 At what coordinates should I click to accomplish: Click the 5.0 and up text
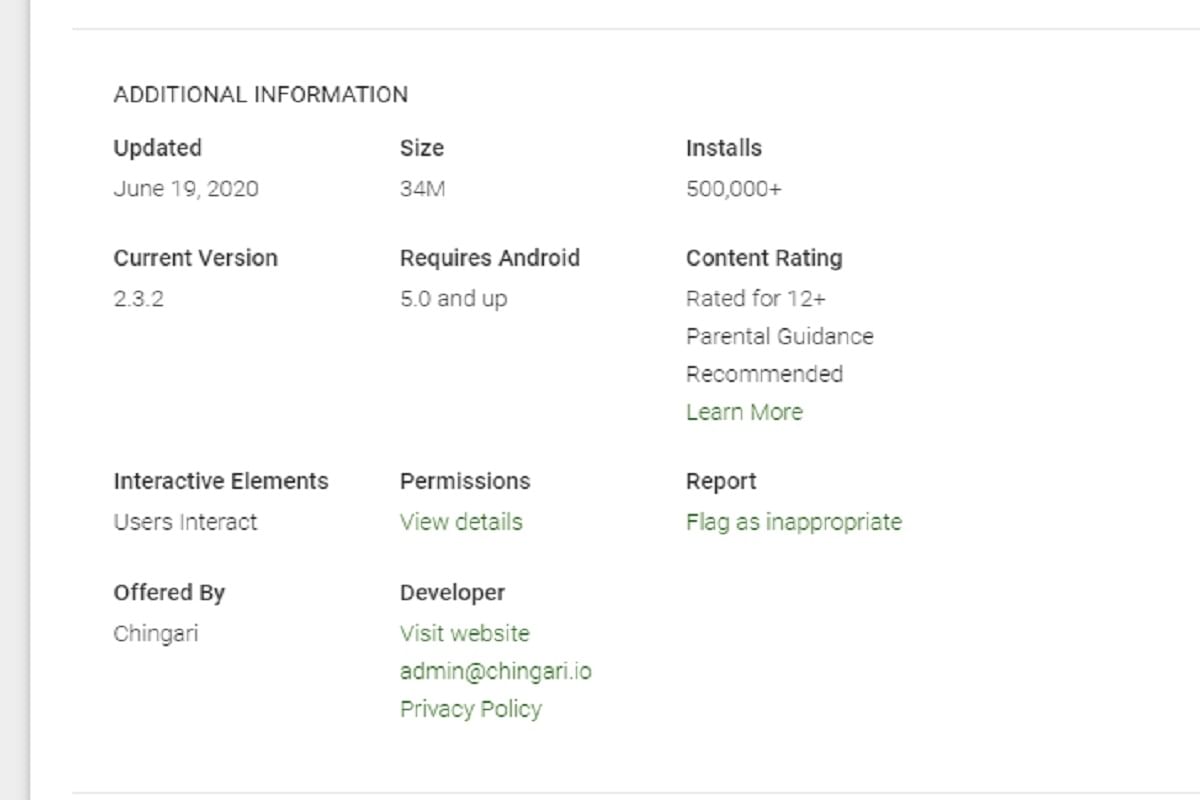453,299
